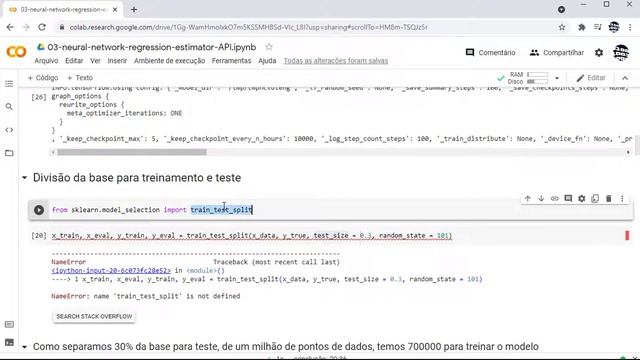Click the Comentário button

pyautogui.click(x=491, y=53)
